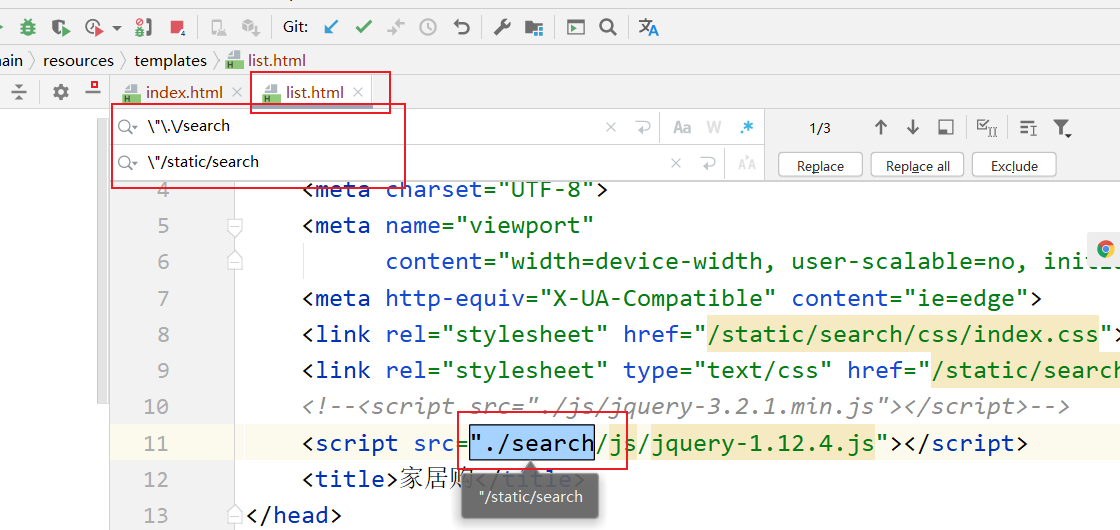Toggle Match Case (Aa) option
The image size is (1120, 530).
coord(682,127)
